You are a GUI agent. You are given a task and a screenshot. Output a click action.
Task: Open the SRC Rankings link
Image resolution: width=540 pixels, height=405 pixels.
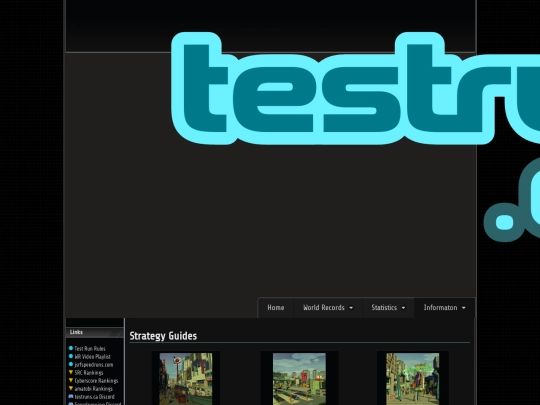[89, 373]
